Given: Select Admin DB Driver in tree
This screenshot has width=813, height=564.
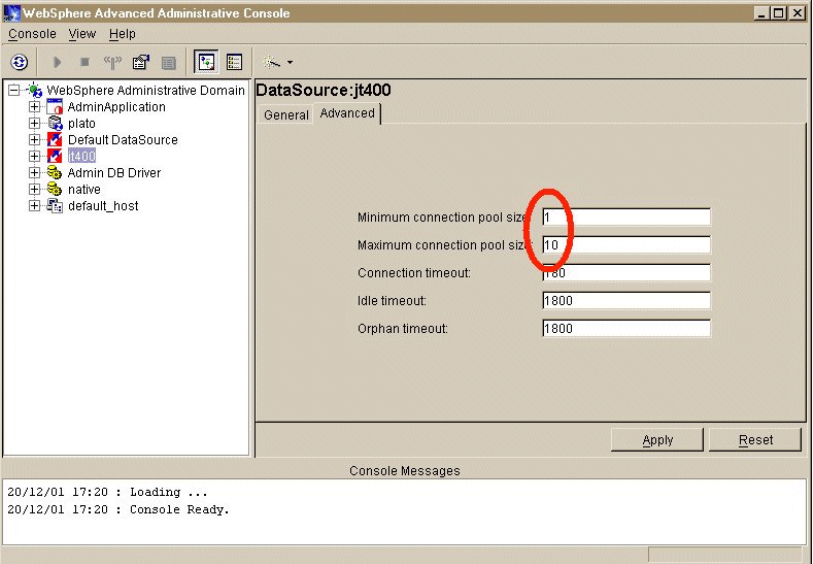Looking at the screenshot, I should (114, 173).
